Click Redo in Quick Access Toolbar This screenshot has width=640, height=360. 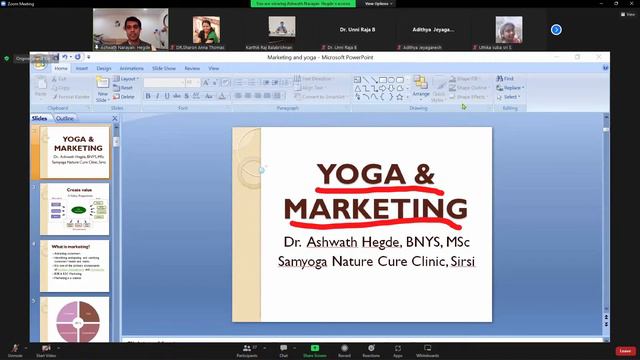click(x=78, y=57)
